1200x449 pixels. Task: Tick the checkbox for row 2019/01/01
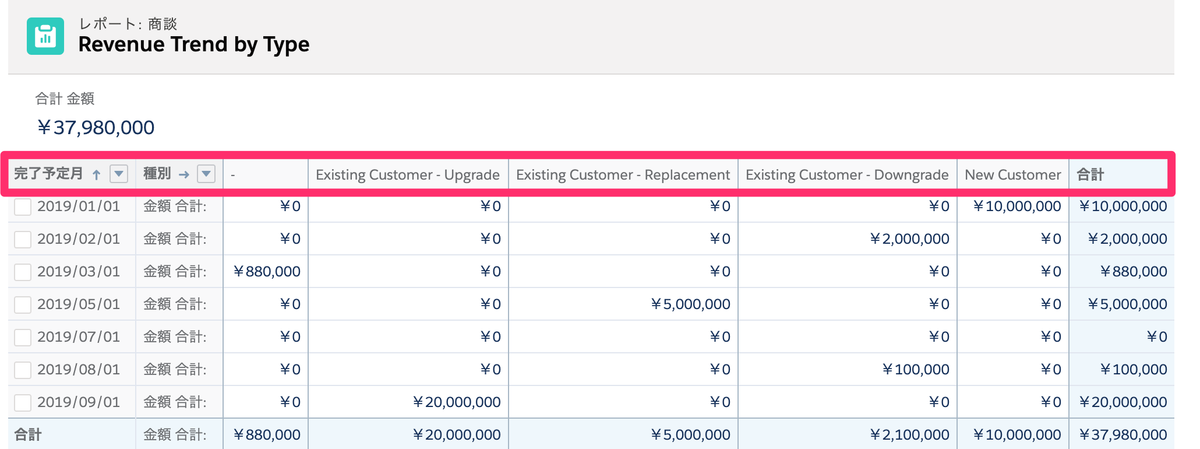coord(23,207)
